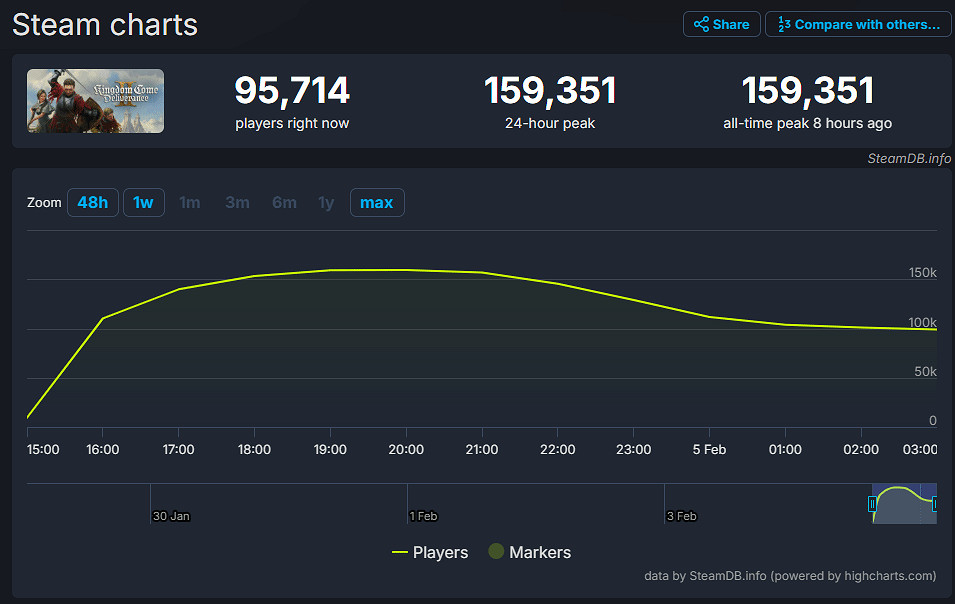Toggle the Players series in legend
The height and width of the screenshot is (604, 955).
click(x=429, y=552)
